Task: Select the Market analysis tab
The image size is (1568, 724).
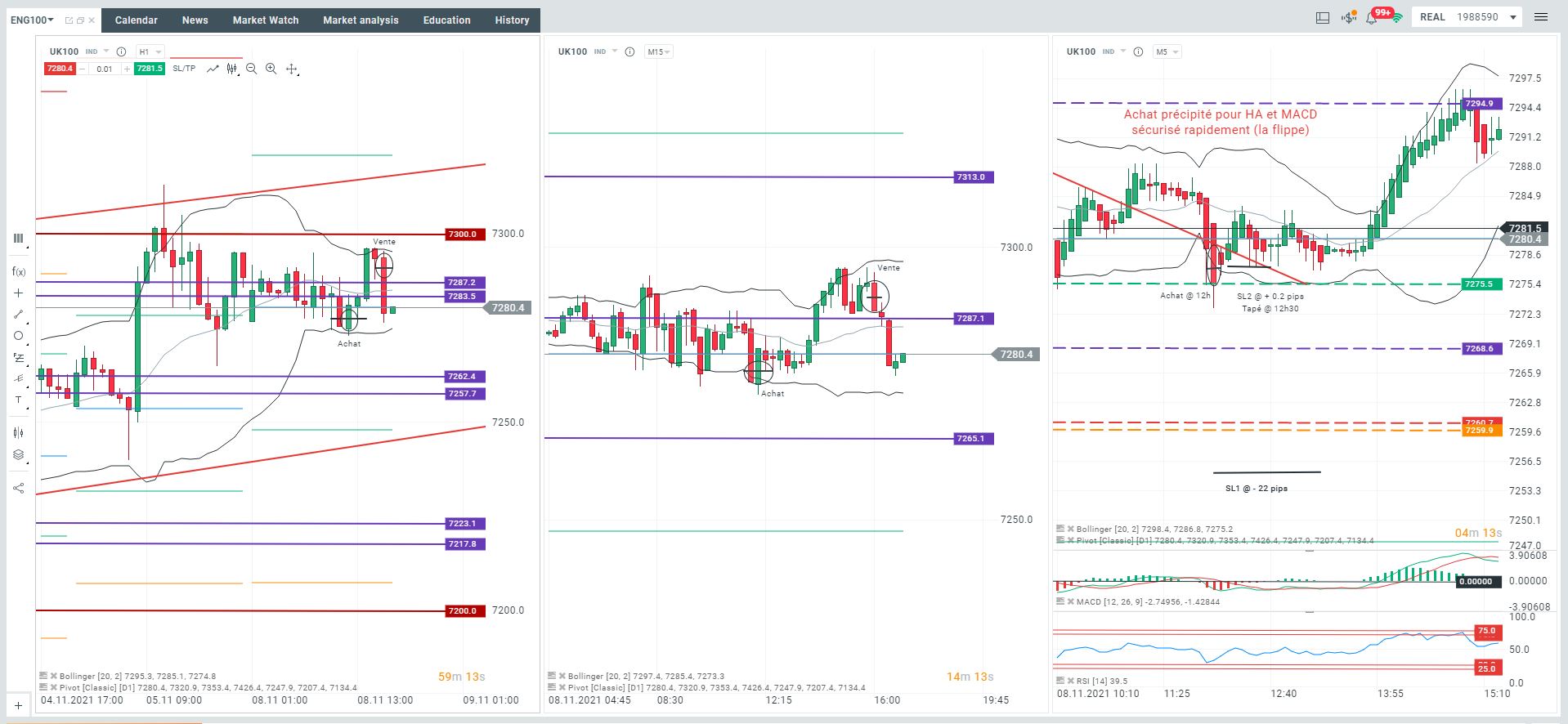Action: (361, 20)
